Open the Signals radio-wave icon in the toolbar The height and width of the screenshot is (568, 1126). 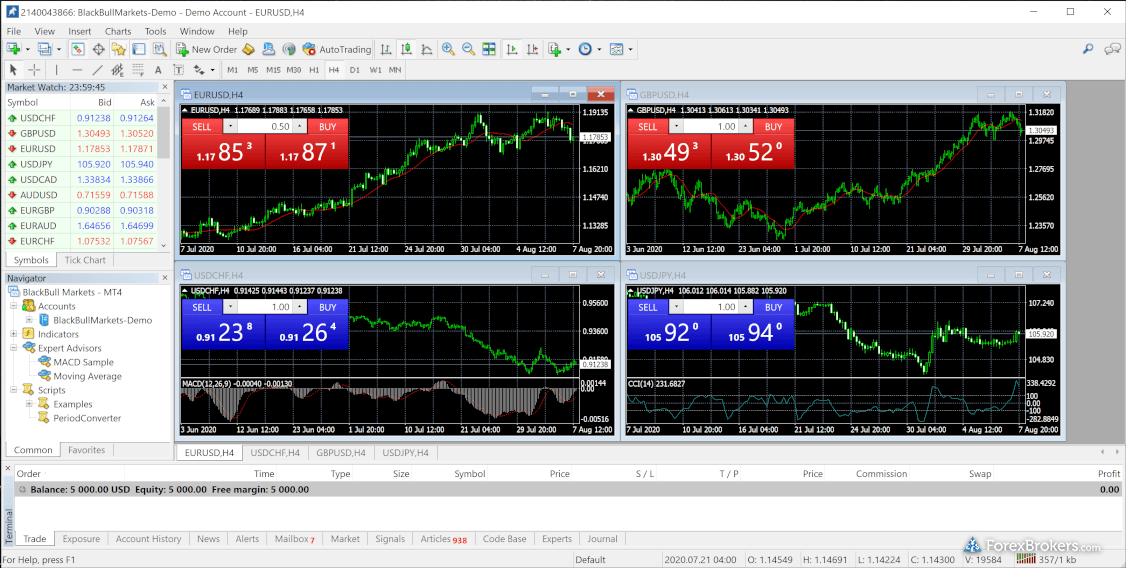pos(289,49)
